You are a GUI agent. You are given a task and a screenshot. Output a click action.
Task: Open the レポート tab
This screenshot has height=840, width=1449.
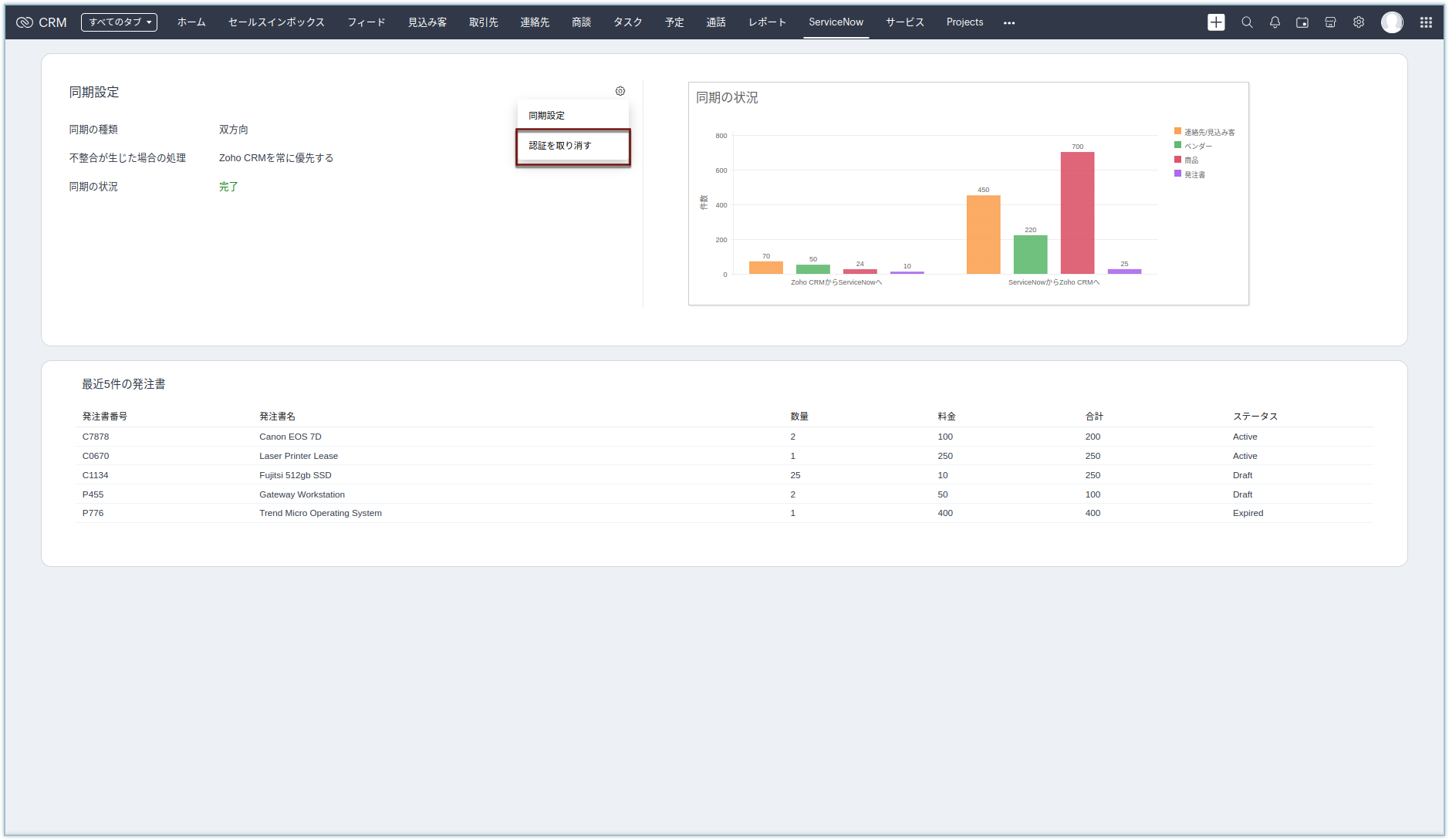pos(767,22)
